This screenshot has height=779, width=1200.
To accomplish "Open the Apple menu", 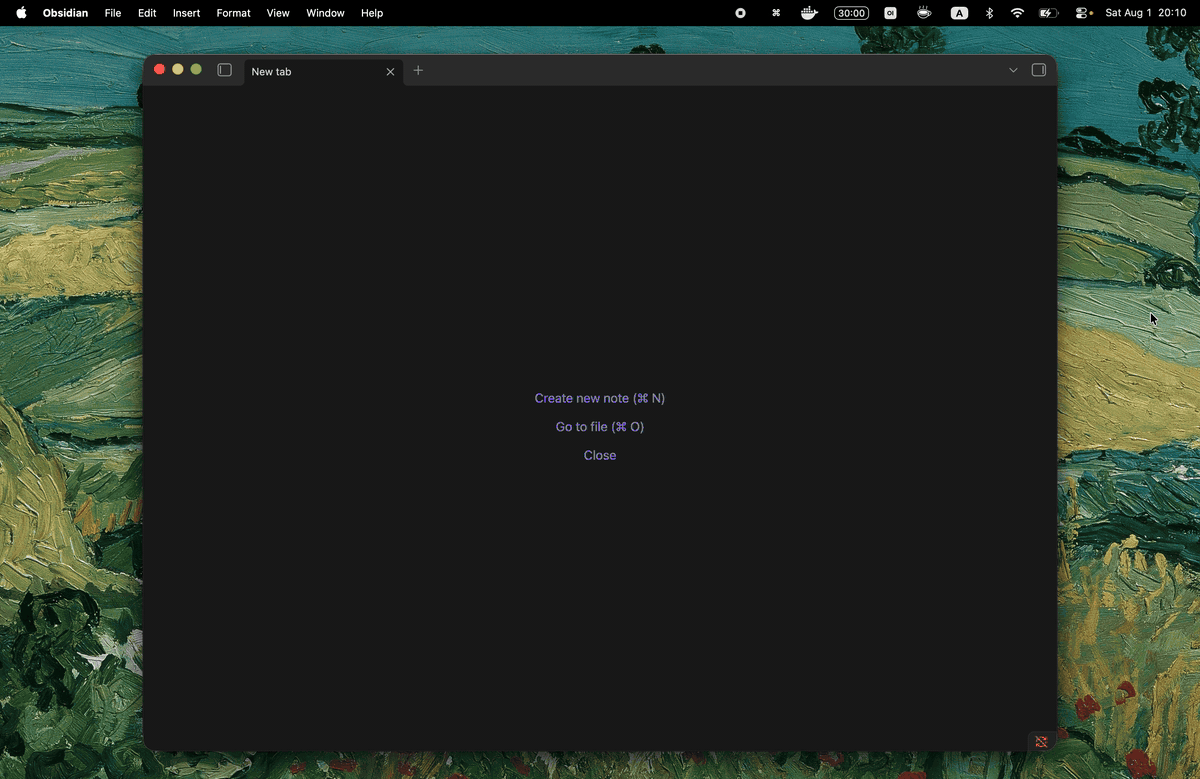I will (21, 13).
